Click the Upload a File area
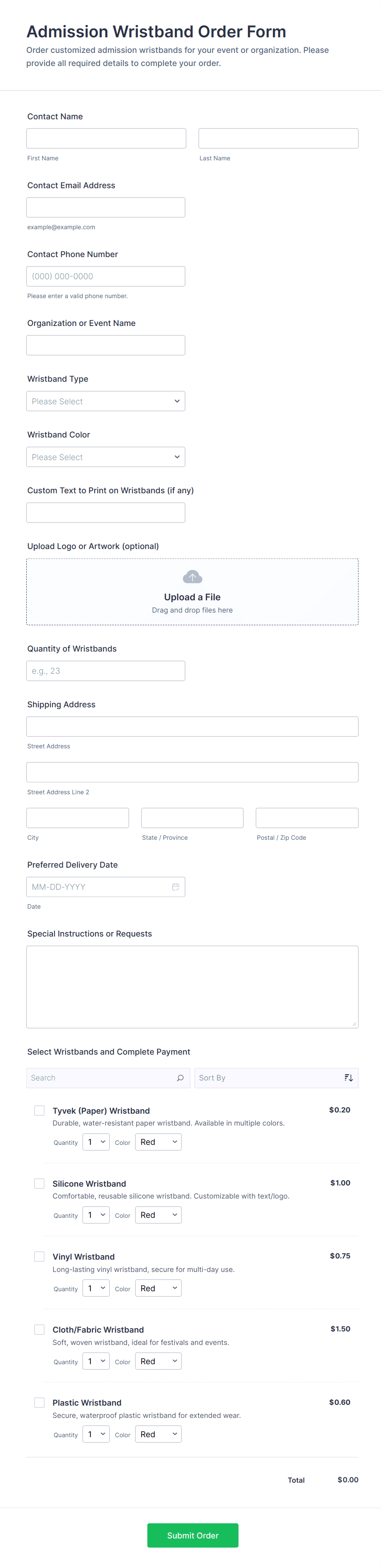Image resolution: width=381 pixels, height=1568 pixels. (192, 592)
